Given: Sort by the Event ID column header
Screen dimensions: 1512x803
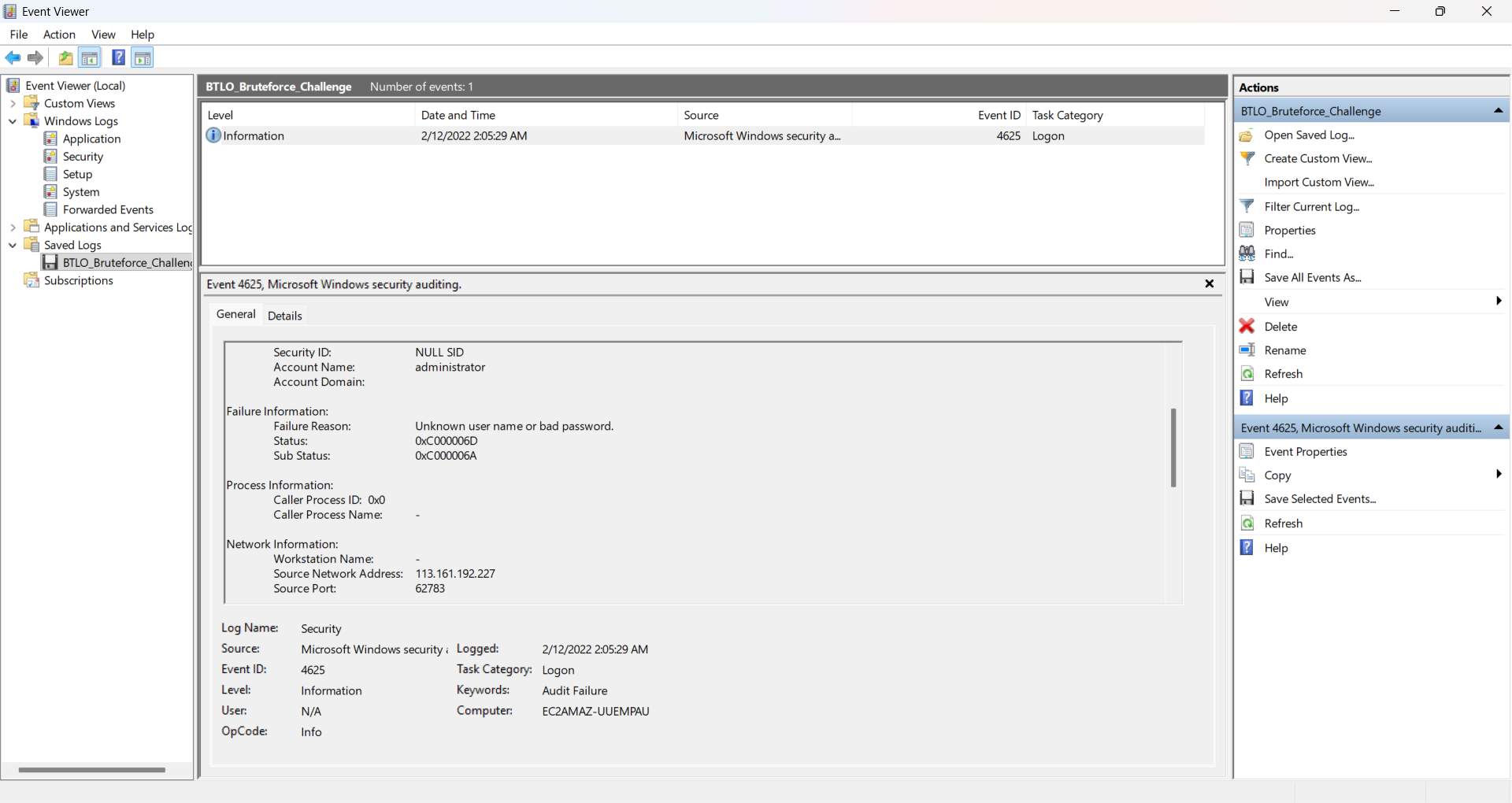Looking at the screenshot, I should (x=939, y=115).
